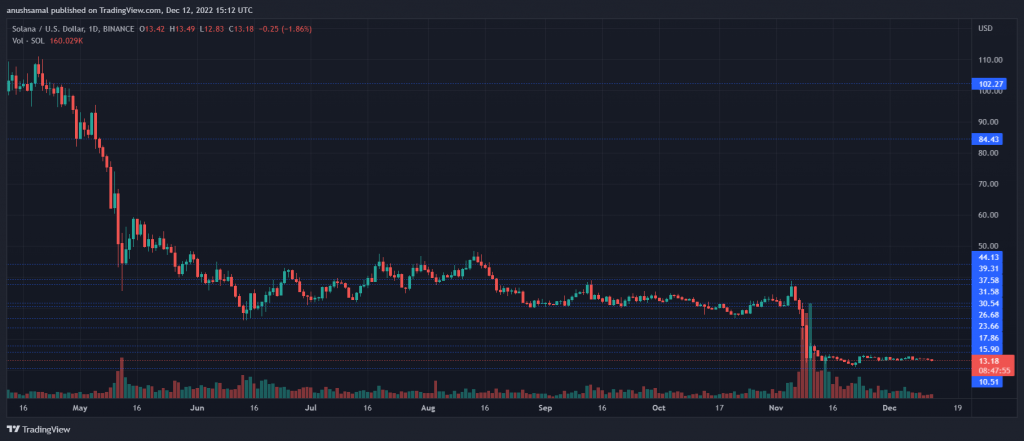Click the red 13.18 current price label

(x=989, y=360)
